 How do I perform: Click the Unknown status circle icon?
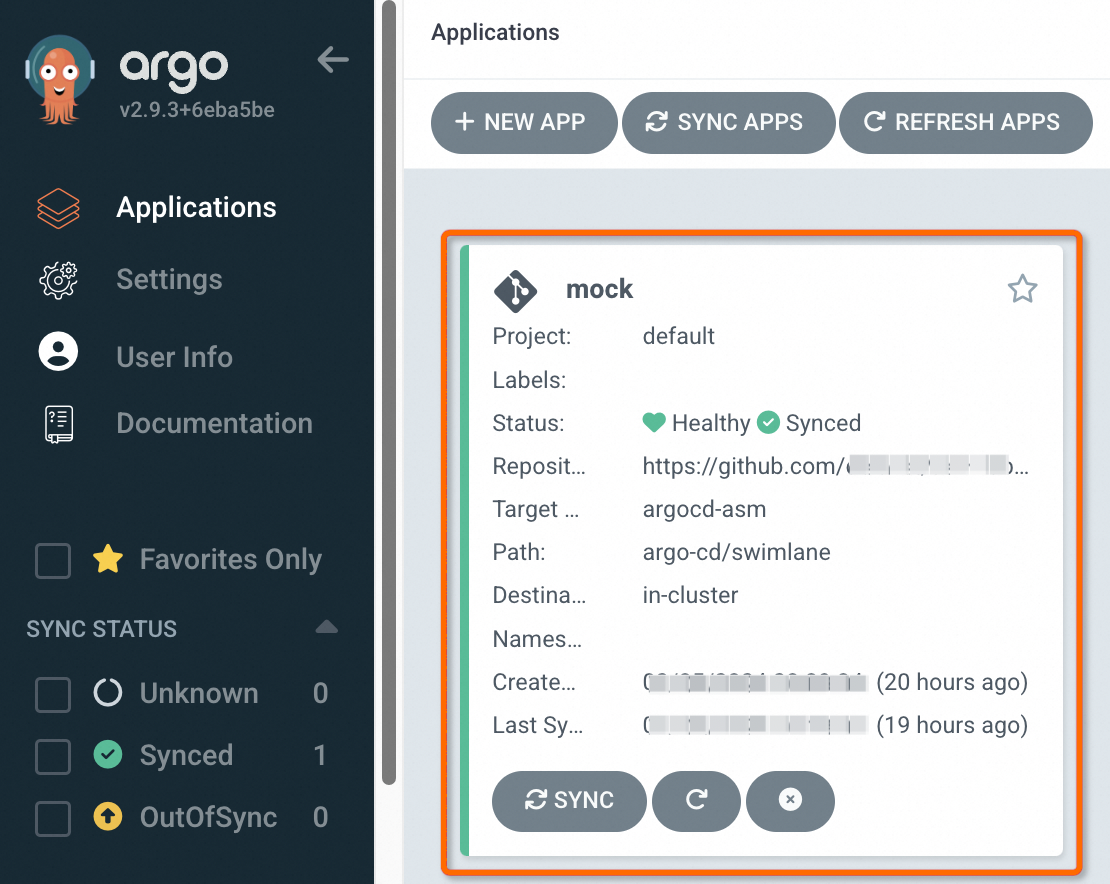[x=108, y=693]
